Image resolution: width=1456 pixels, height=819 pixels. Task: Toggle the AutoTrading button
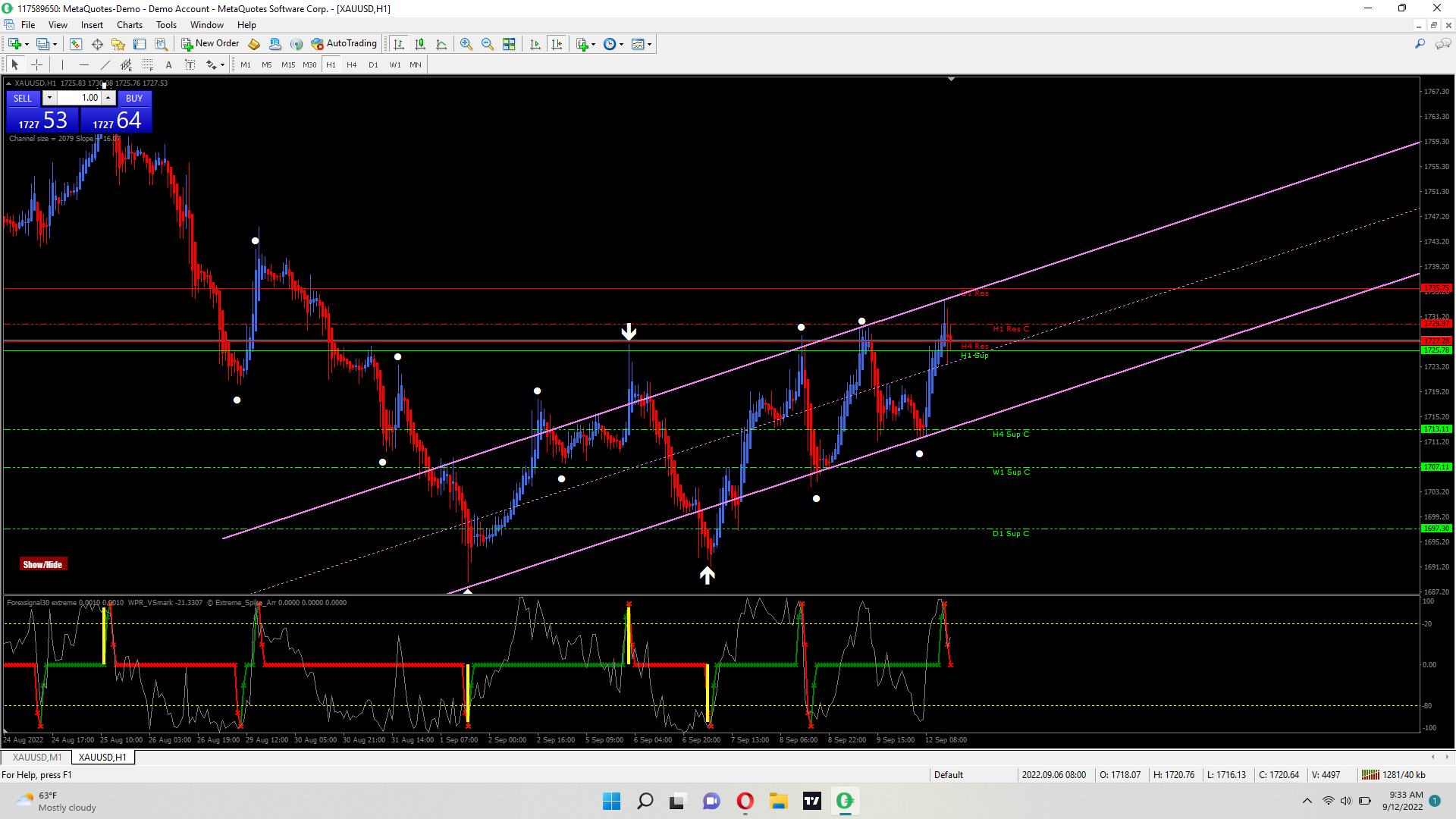click(344, 44)
